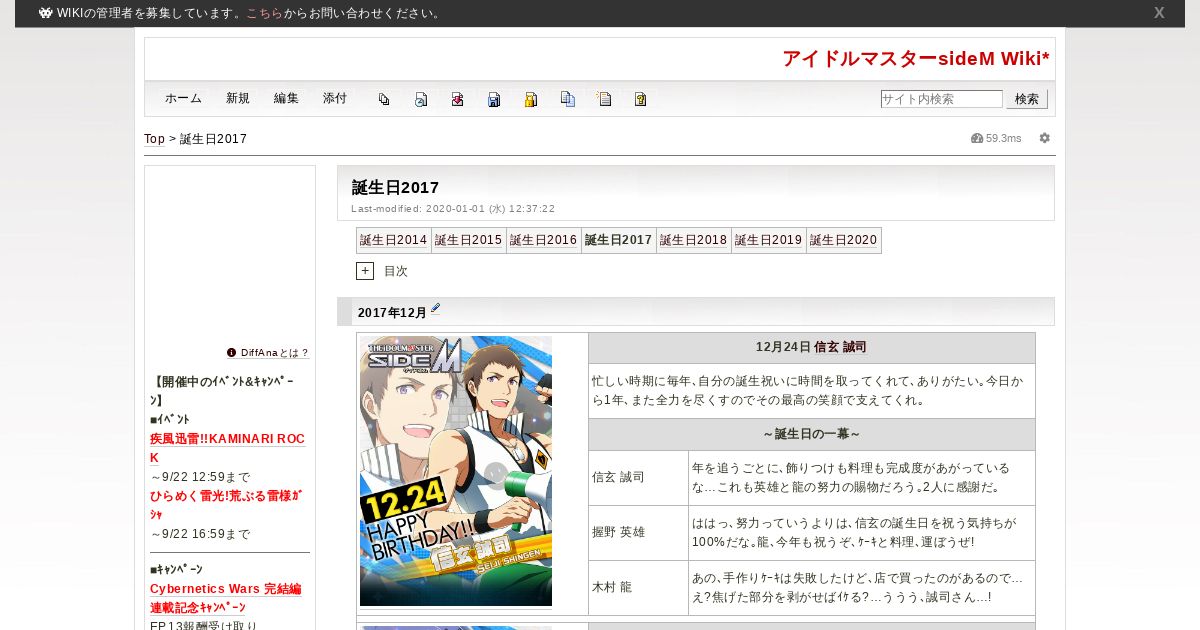This screenshot has height=630, width=1200.
Task: Click the ～誕生日の一幕～ table header
Action: point(812,434)
